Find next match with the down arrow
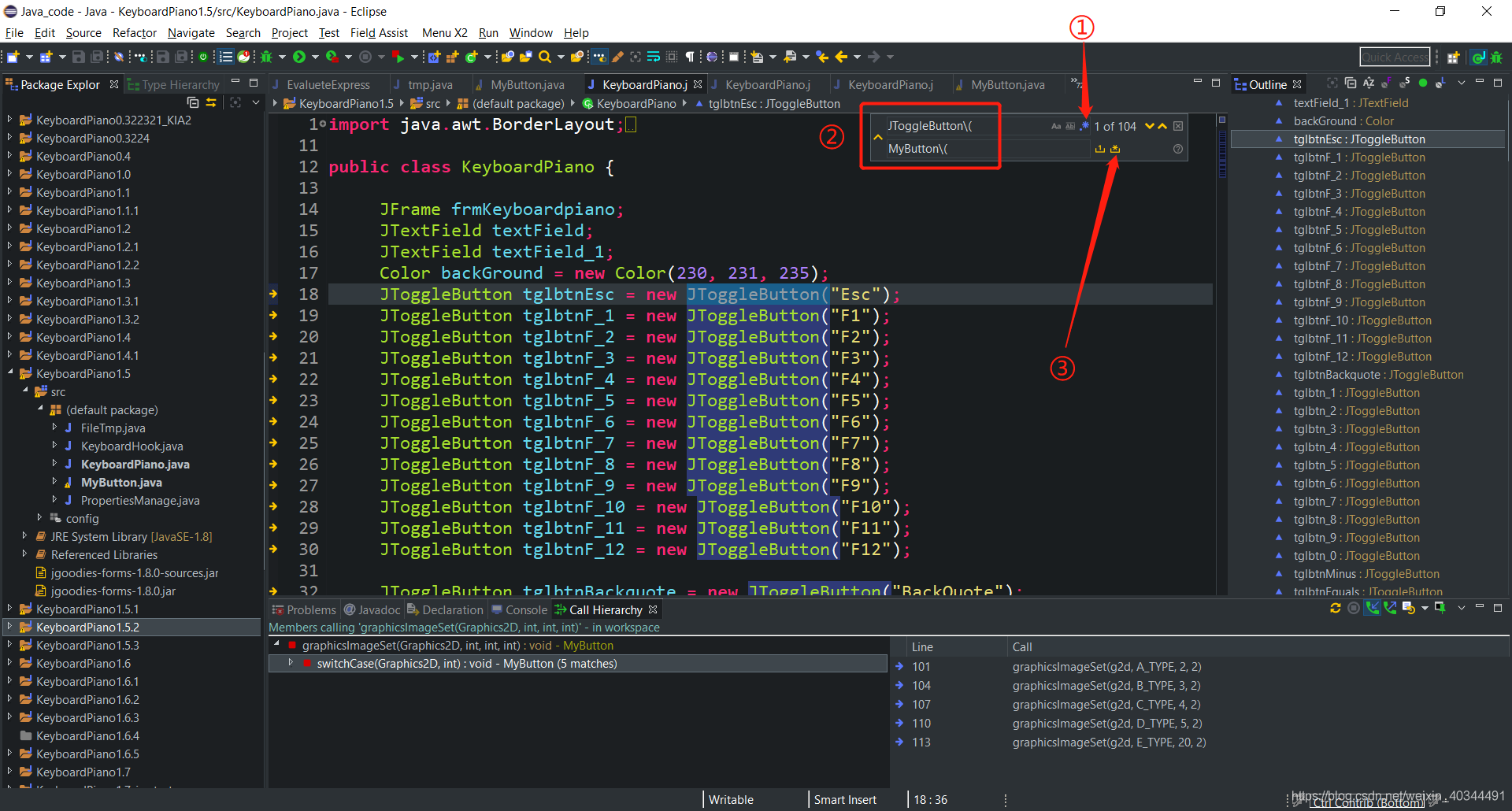This screenshot has width=1512, height=811. pos(1150,126)
